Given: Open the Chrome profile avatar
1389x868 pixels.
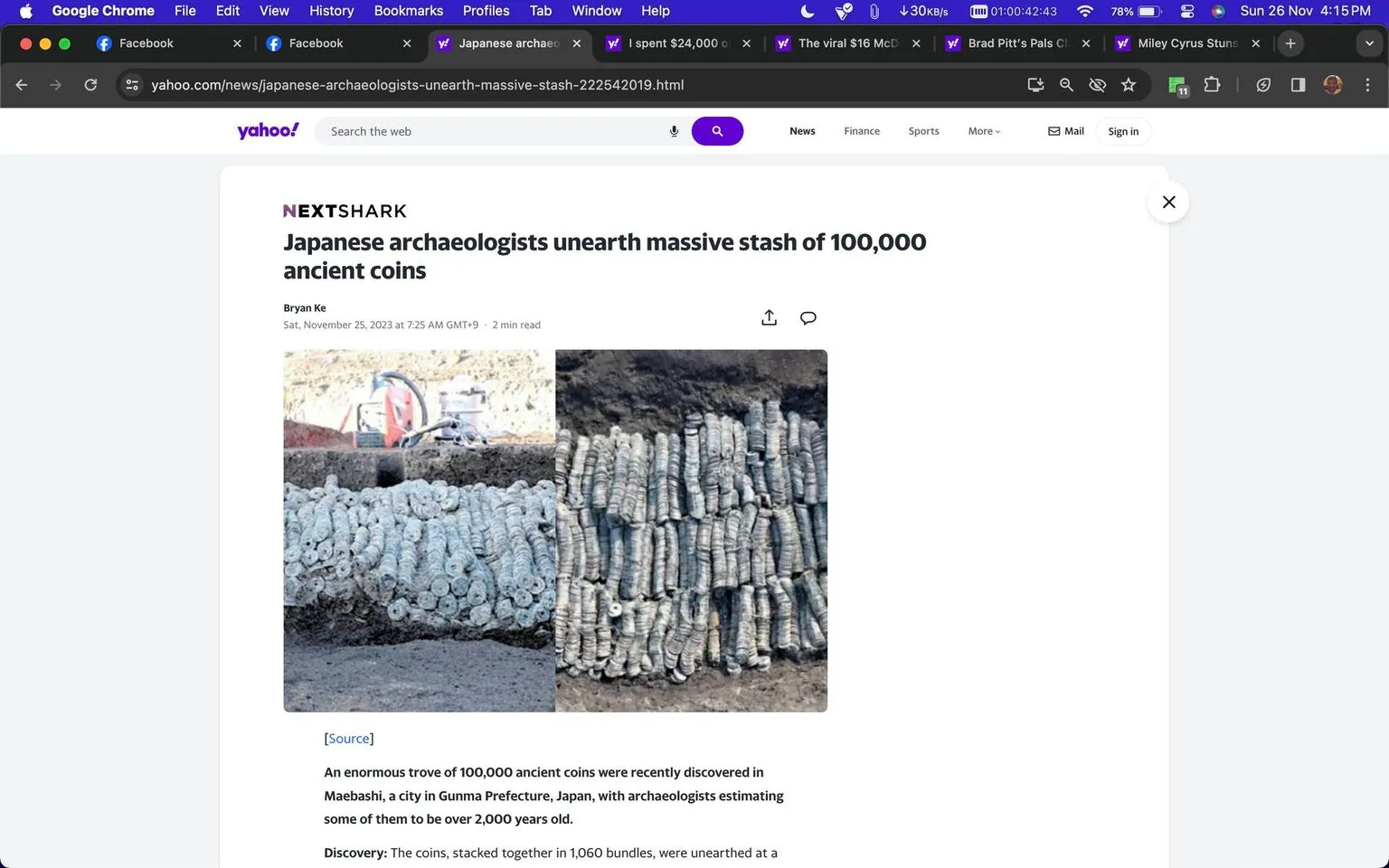Looking at the screenshot, I should [x=1332, y=84].
